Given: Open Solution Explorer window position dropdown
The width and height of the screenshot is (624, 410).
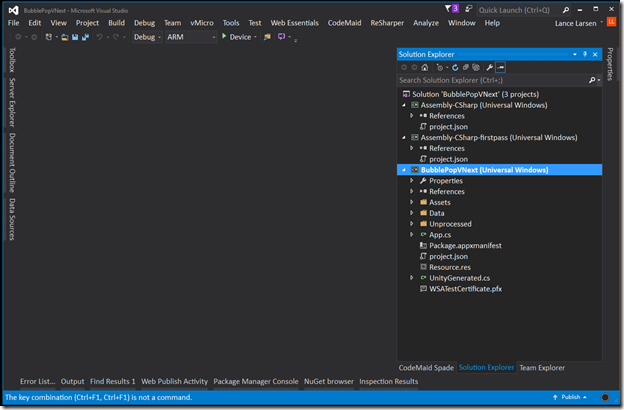Looking at the screenshot, I should coord(575,54).
